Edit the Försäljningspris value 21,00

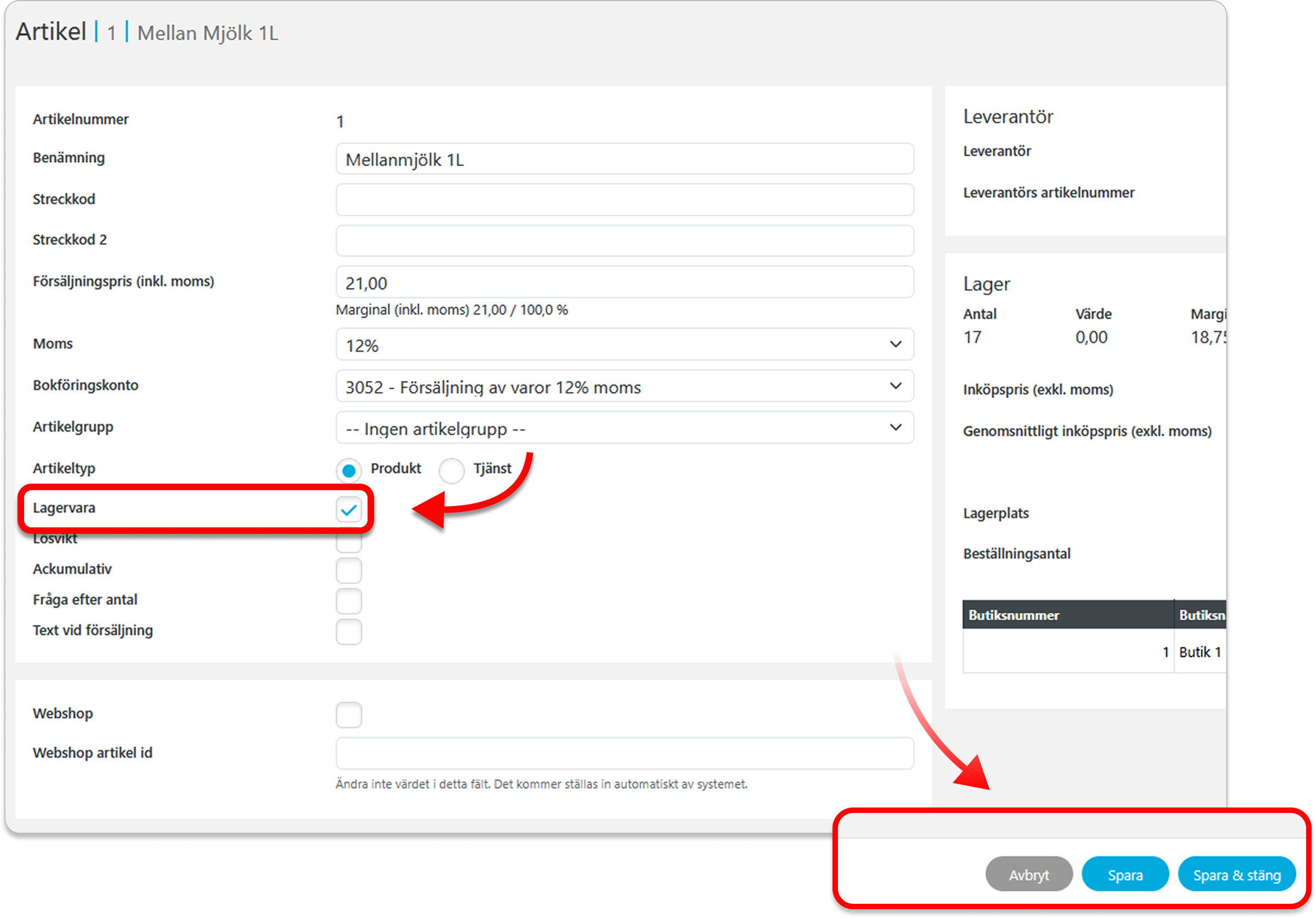[625, 282]
